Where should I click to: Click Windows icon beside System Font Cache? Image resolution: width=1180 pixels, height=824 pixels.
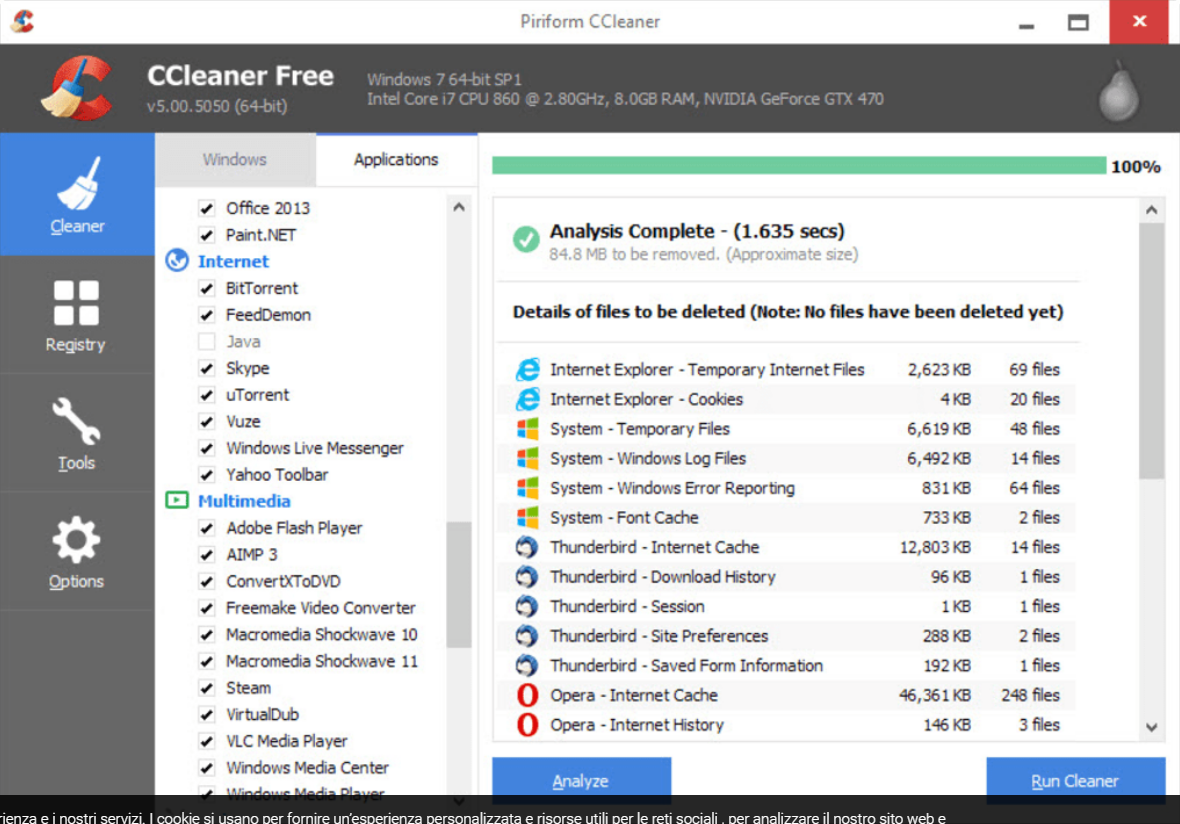(528, 518)
